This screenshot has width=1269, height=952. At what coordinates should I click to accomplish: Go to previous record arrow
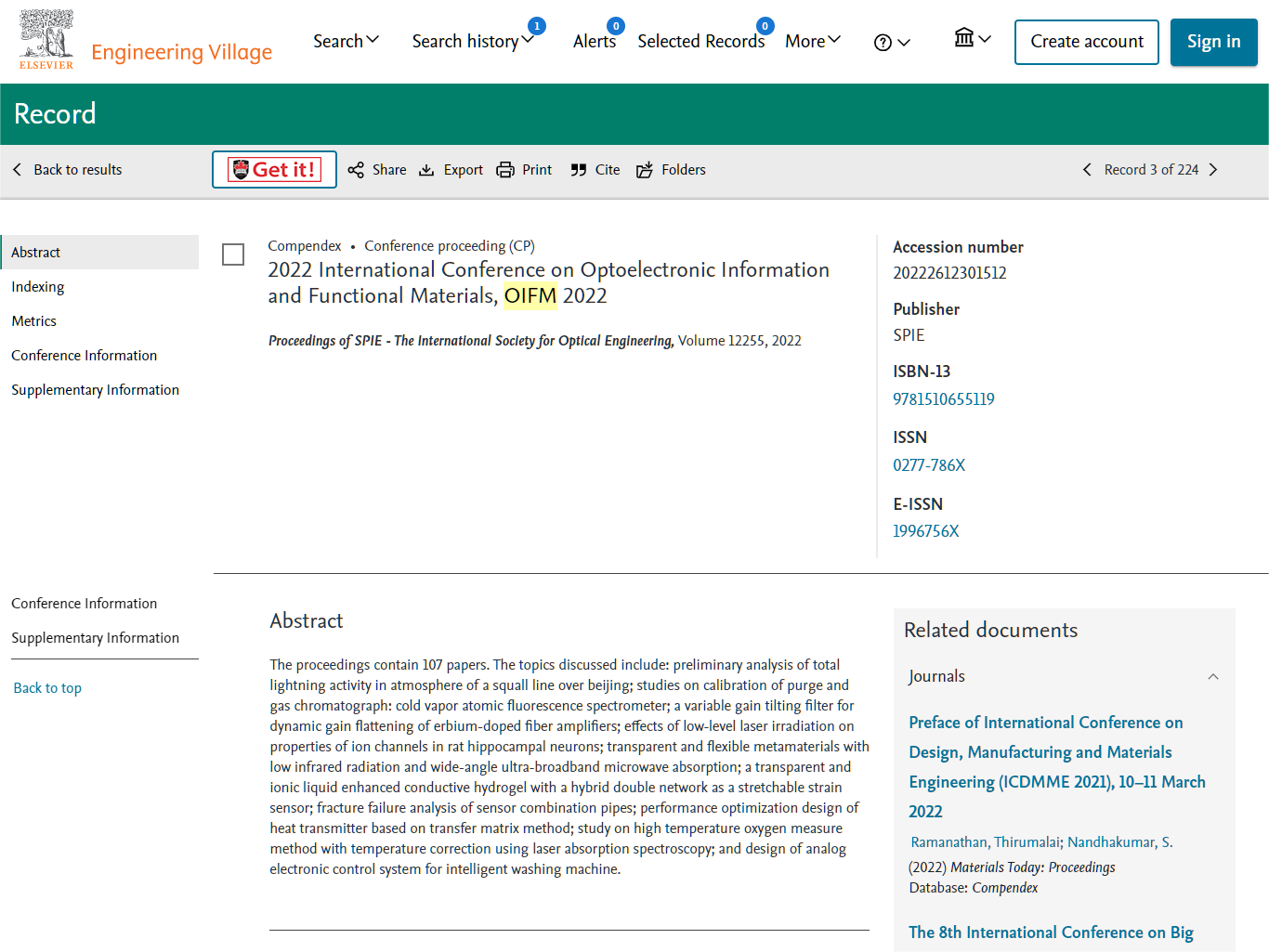1087,170
